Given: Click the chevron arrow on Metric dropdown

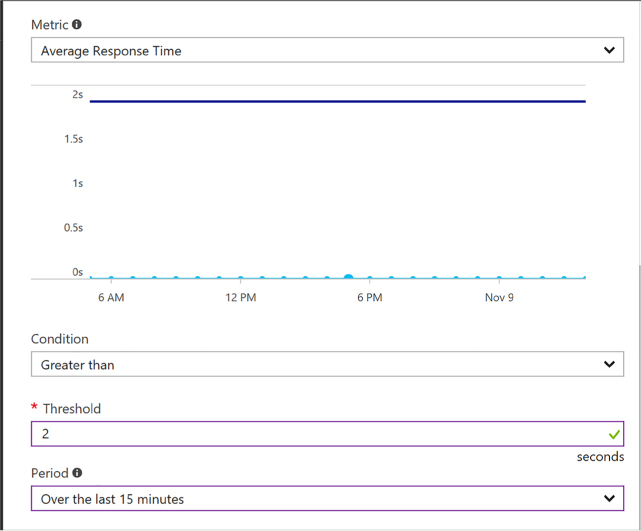Looking at the screenshot, I should click(x=609, y=50).
